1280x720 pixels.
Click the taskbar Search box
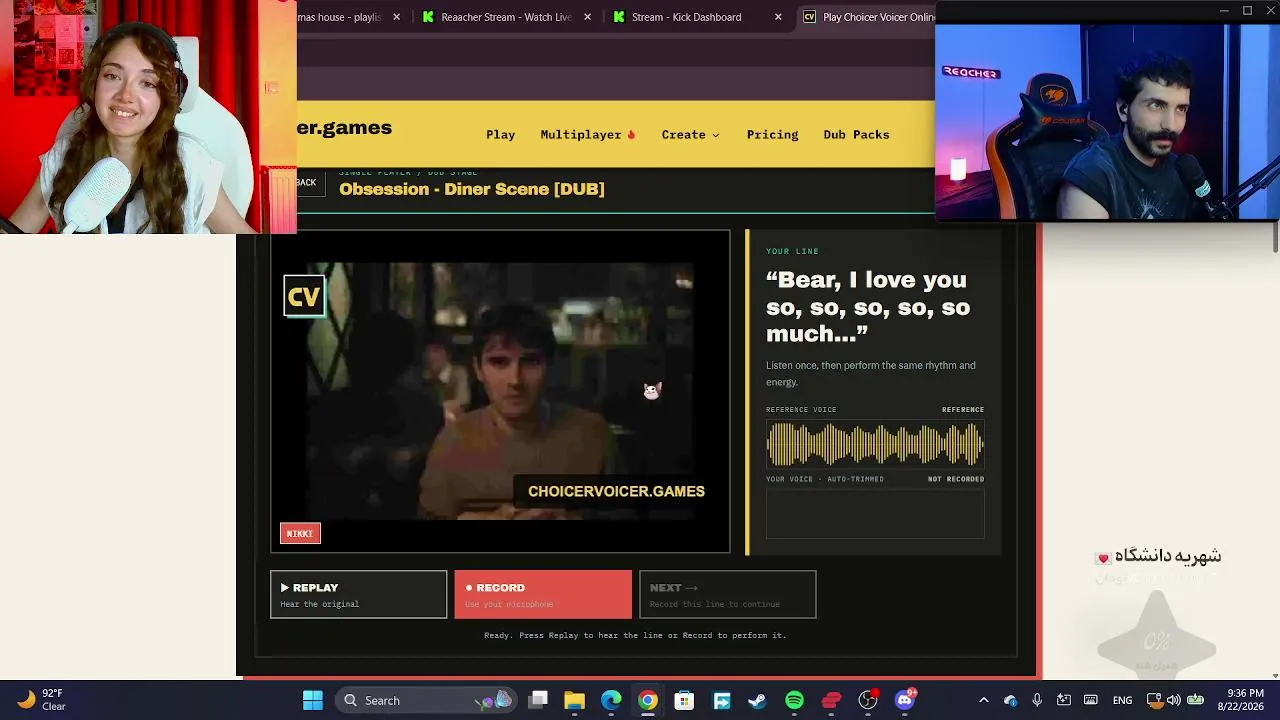pos(426,700)
